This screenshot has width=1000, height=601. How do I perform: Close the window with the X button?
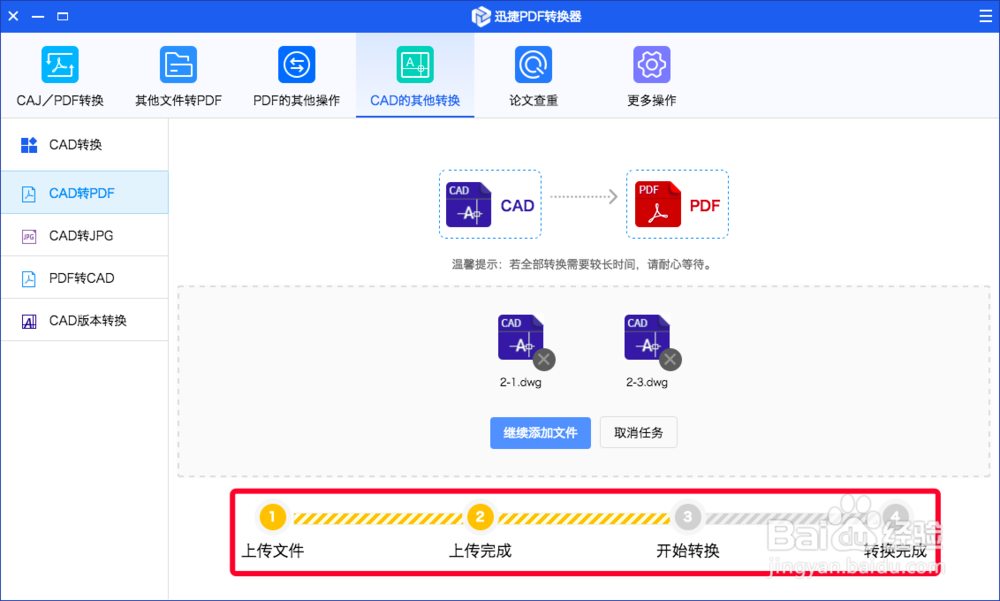coord(13,16)
